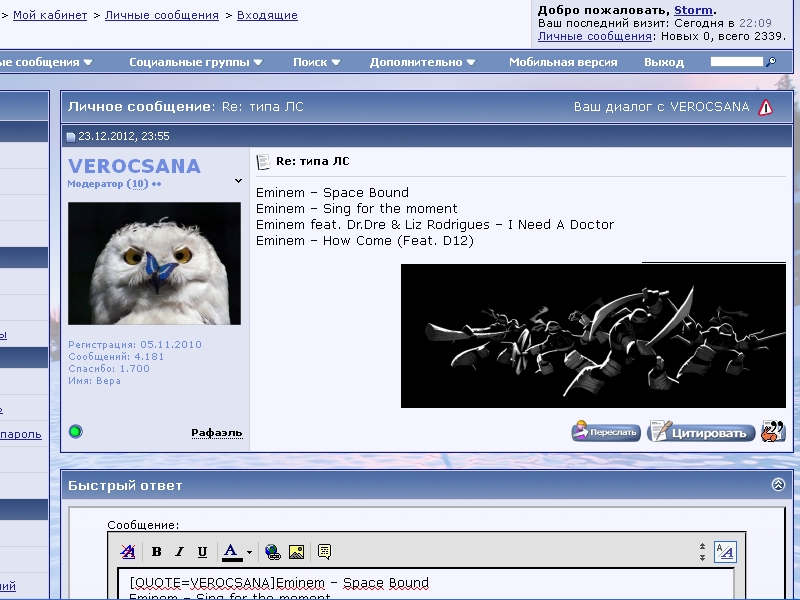Click the ninja turtles signature image
This screenshot has width=800, height=600.
(593, 336)
